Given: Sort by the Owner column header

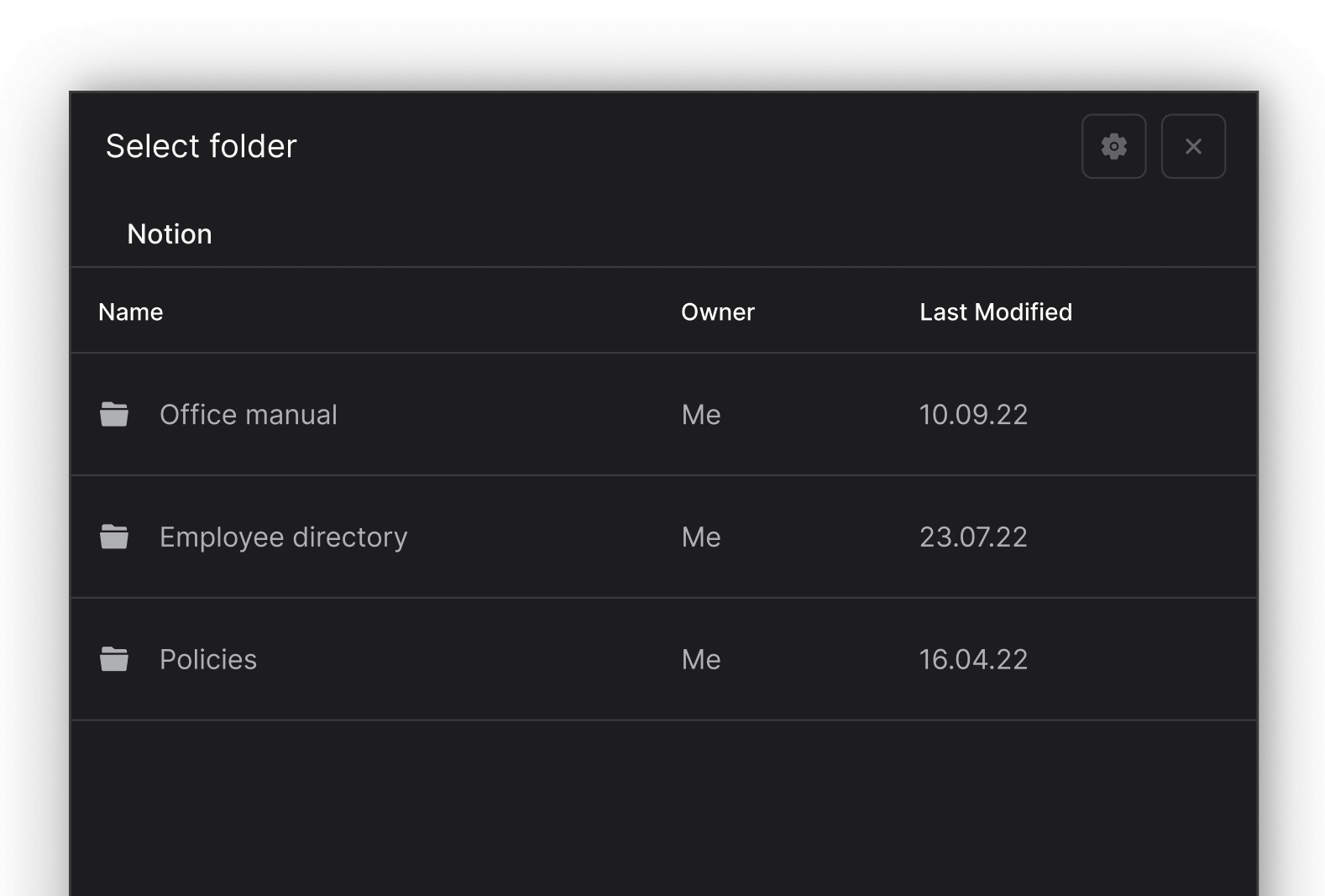Looking at the screenshot, I should point(718,312).
